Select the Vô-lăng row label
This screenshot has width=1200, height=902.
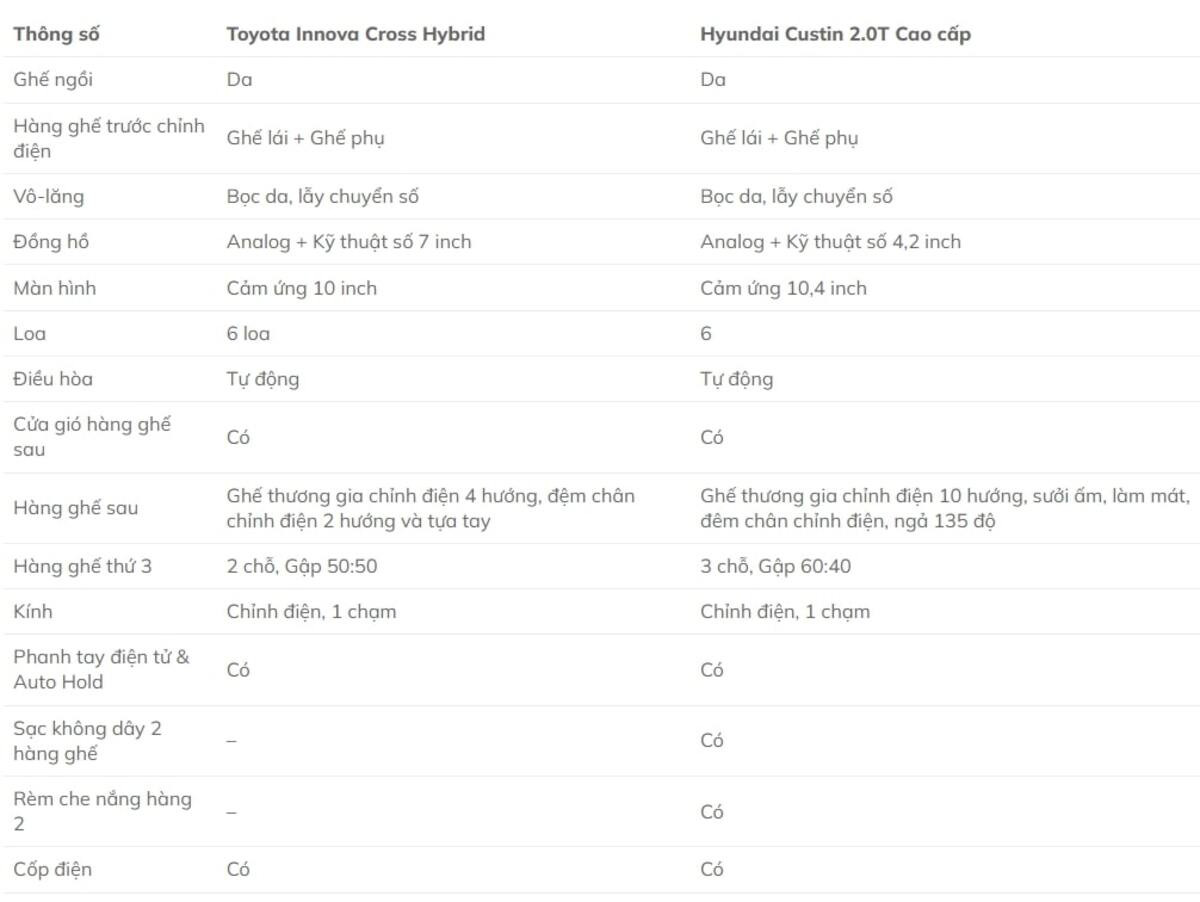pyautogui.click(x=48, y=196)
